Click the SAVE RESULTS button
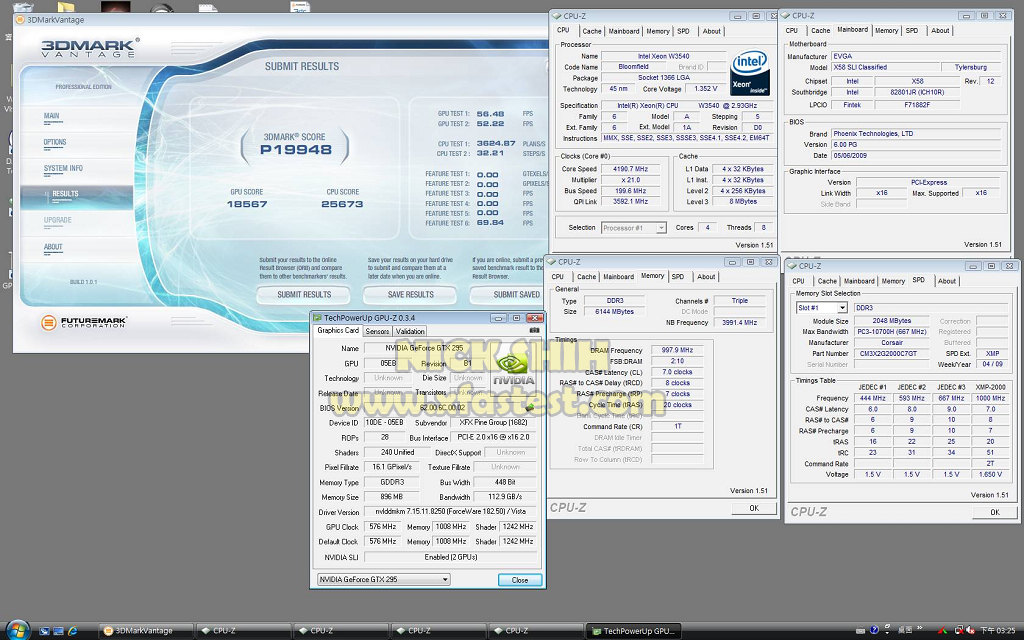Image resolution: width=1024 pixels, height=640 pixels. [410, 294]
